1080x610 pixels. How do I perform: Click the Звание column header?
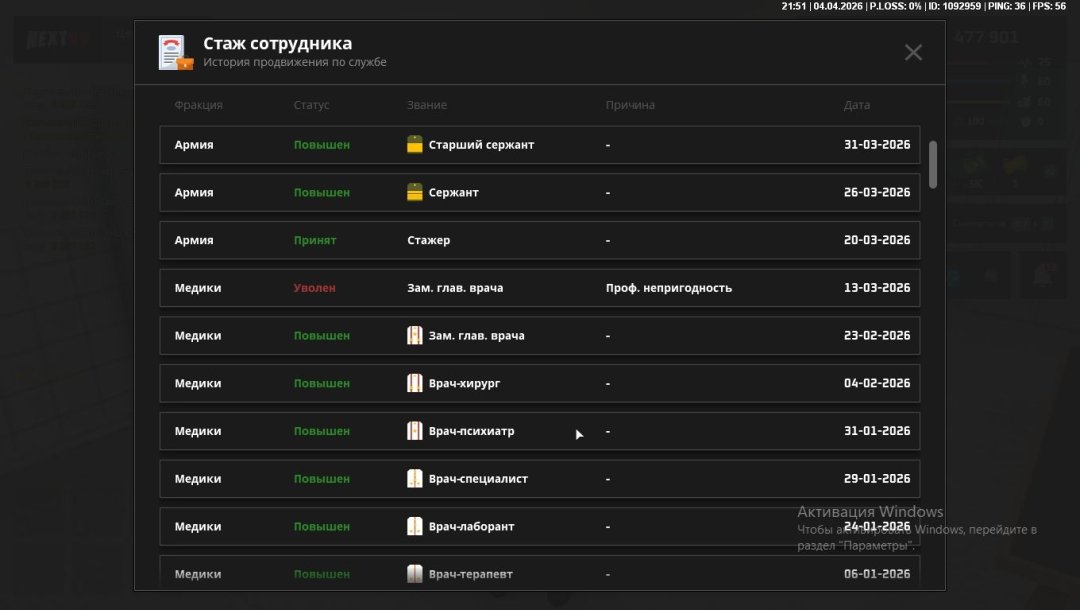pos(427,105)
